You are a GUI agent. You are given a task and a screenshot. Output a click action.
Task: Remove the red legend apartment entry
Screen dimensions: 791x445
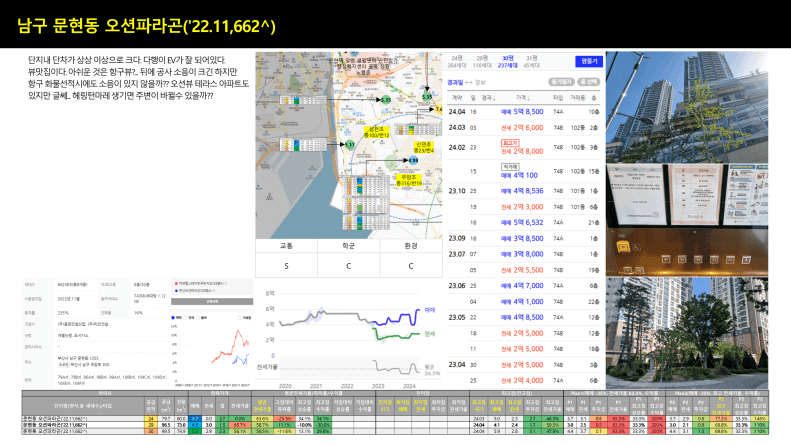(x=225, y=284)
